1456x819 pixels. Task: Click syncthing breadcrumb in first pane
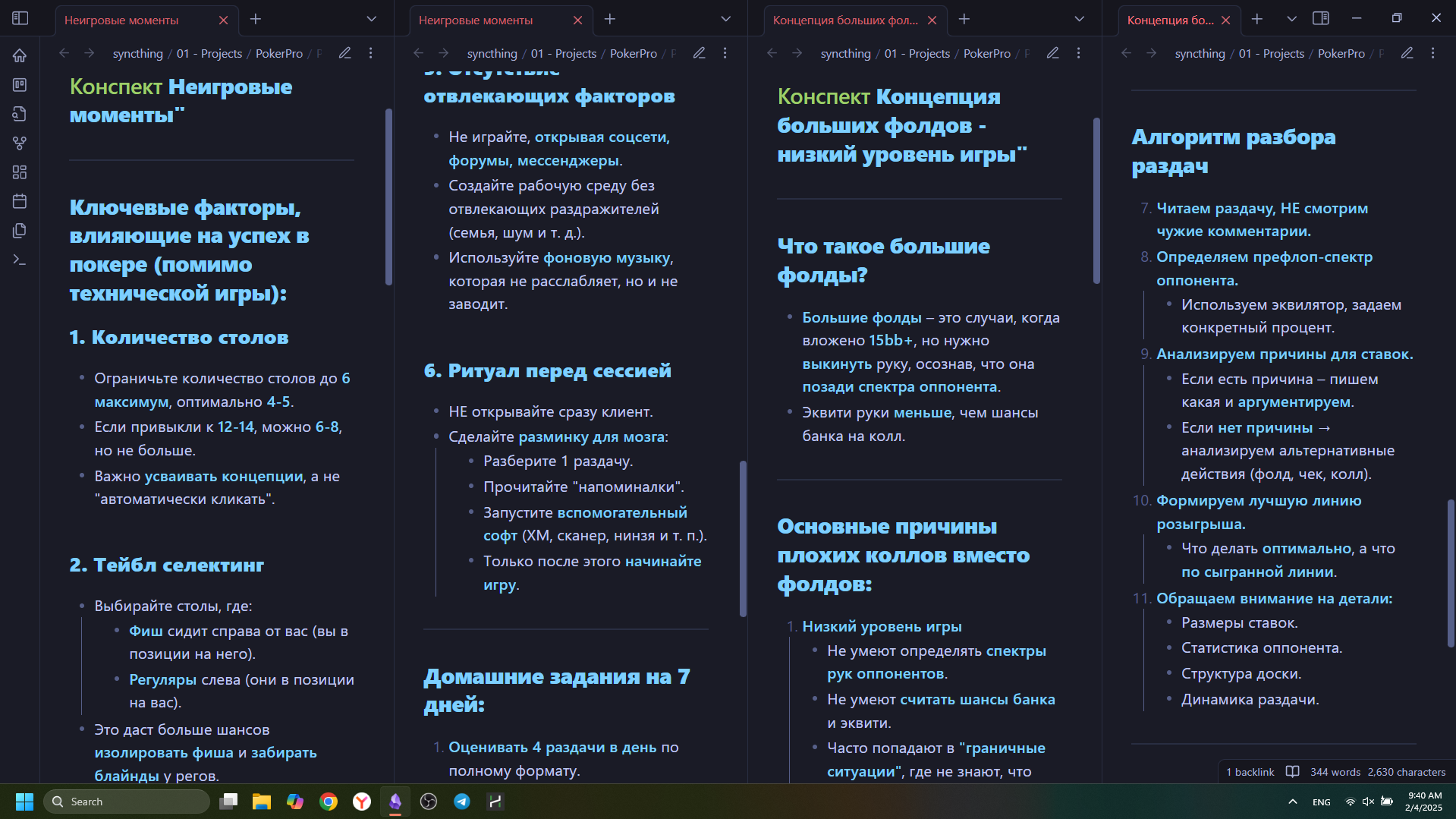(138, 54)
